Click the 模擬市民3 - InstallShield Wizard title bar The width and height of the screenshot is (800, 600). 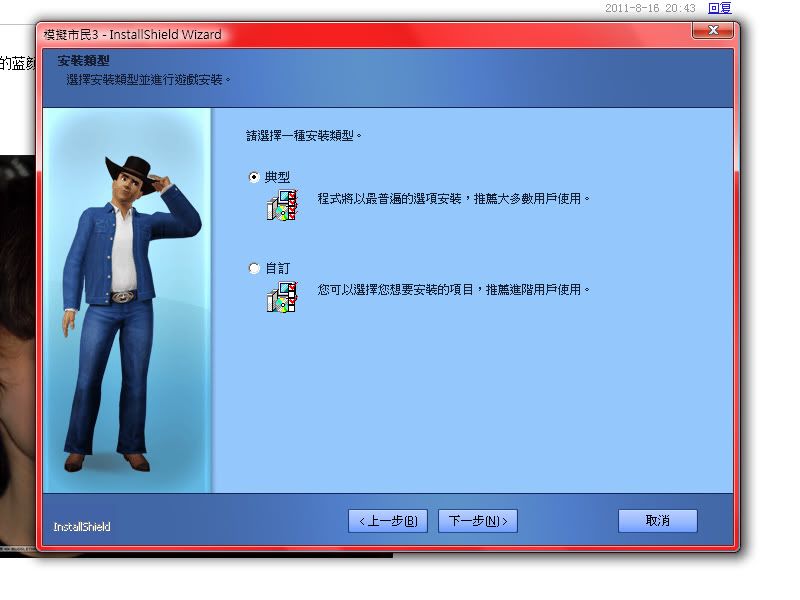(388, 34)
